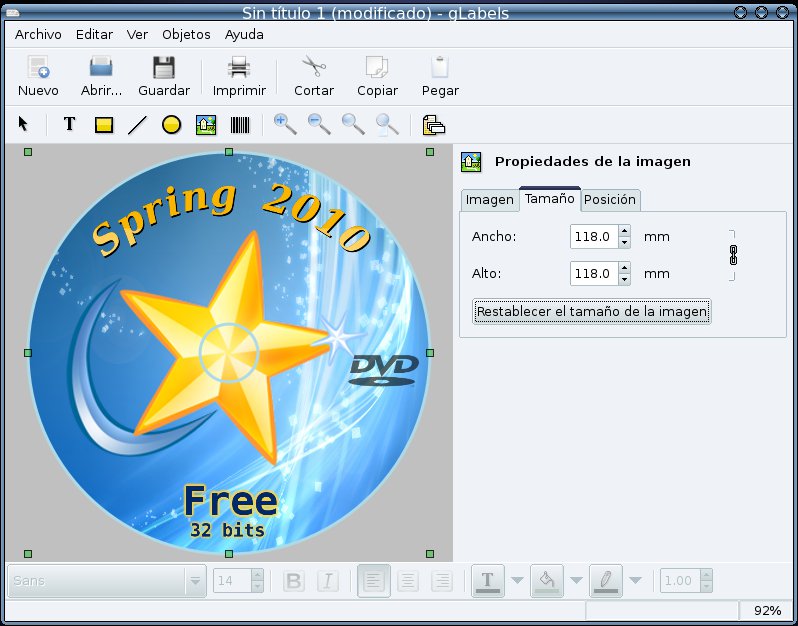This screenshot has width=798, height=626.
Task: Select the yellow rectangle box tool
Action: (x=104, y=125)
